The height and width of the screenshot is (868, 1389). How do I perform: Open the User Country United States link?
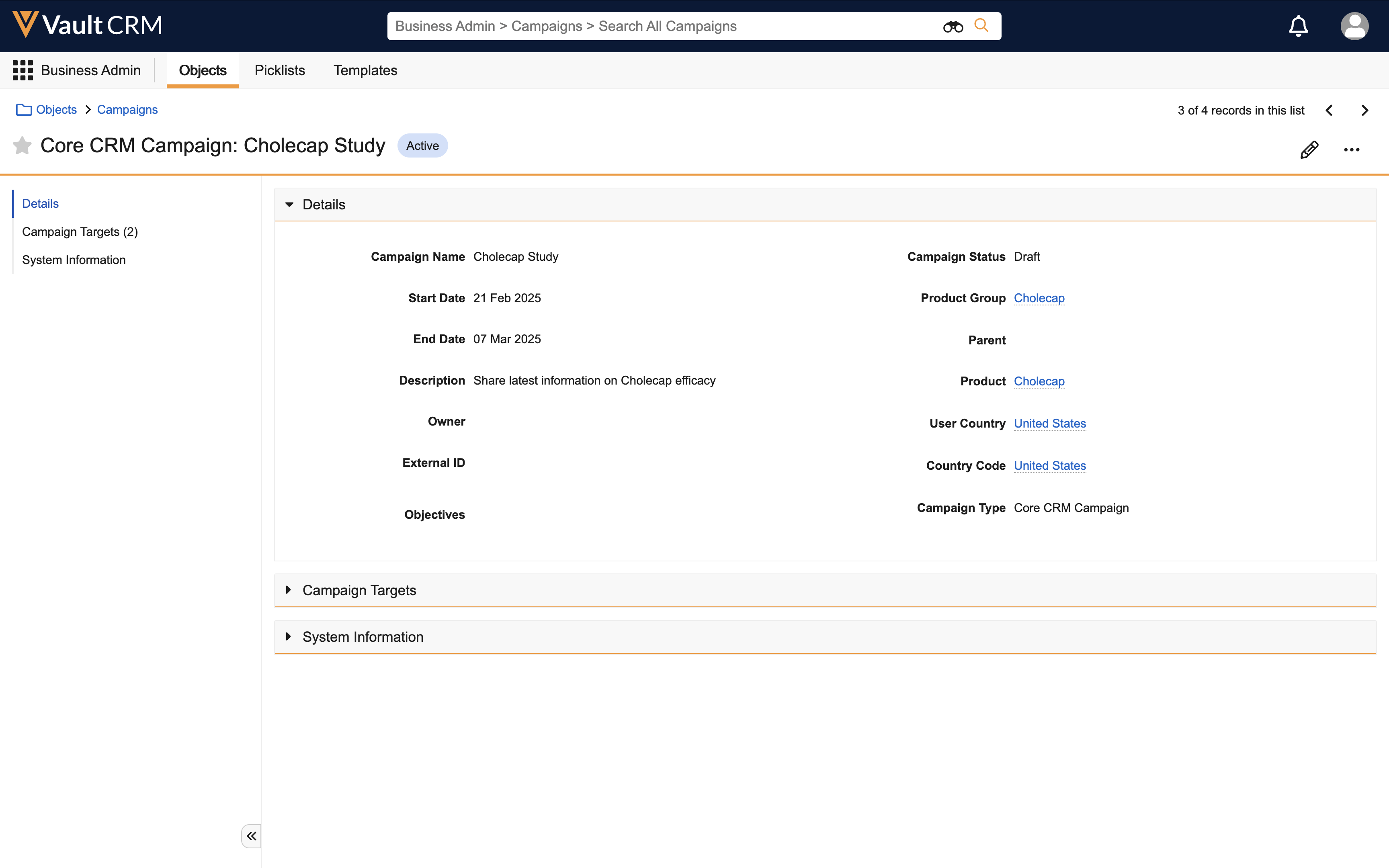(x=1050, y=423)
